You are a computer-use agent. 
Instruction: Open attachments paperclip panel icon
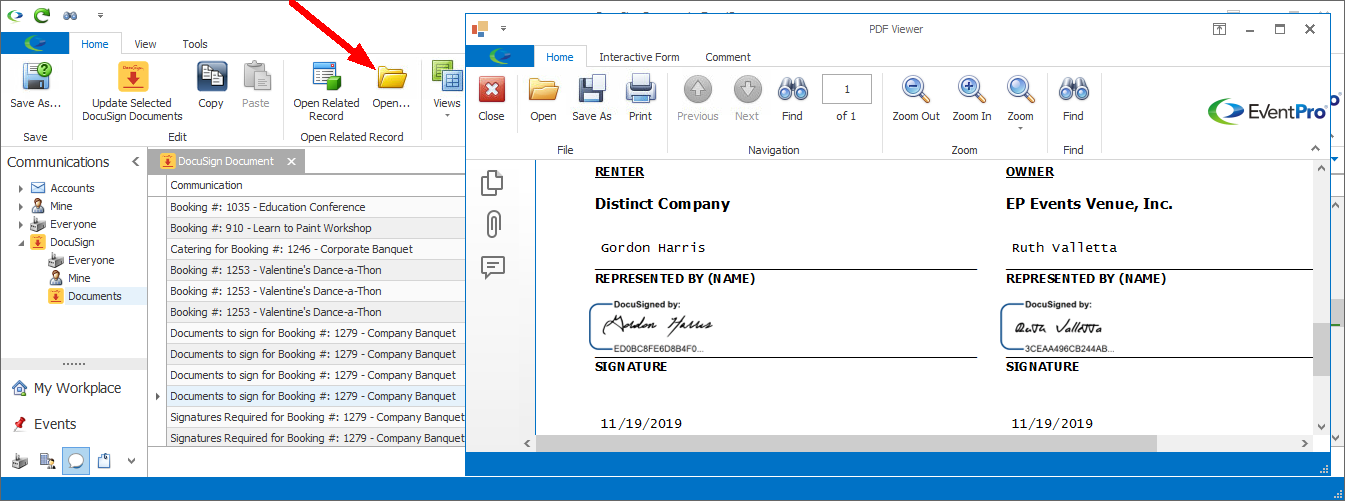click(492, 225)
